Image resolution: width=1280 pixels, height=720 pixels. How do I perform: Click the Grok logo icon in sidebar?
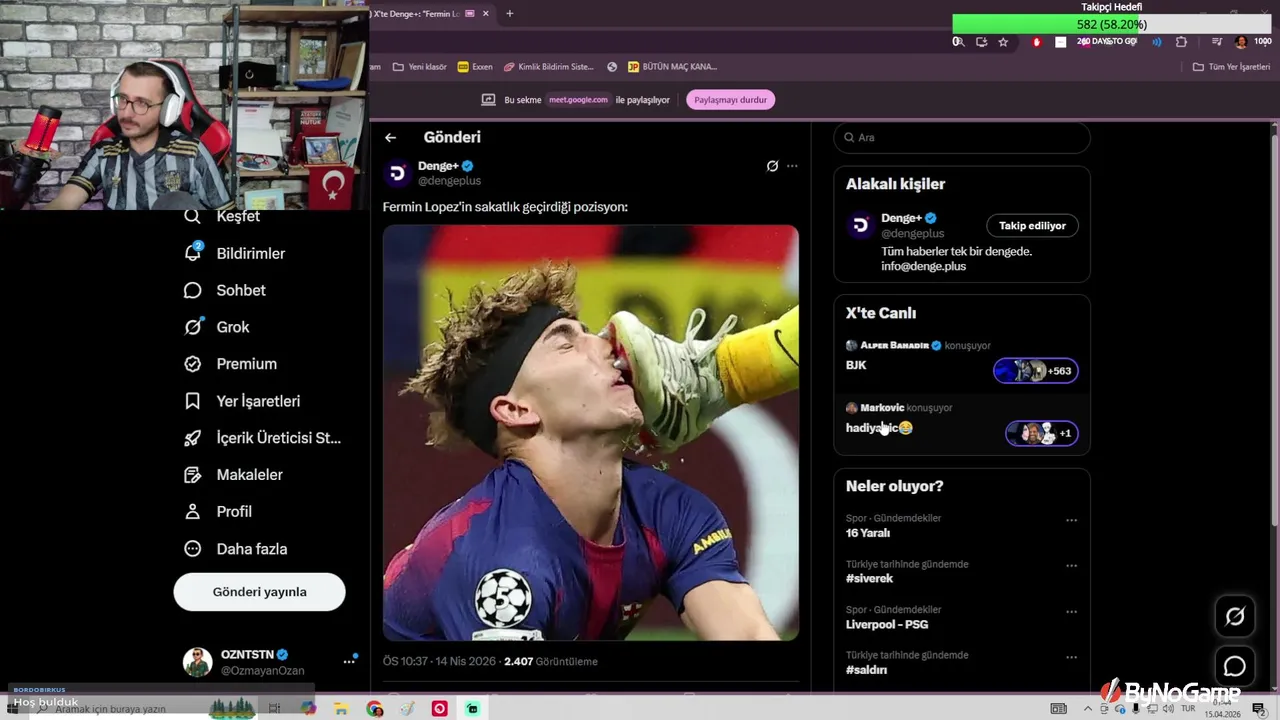tap(193, 327)
